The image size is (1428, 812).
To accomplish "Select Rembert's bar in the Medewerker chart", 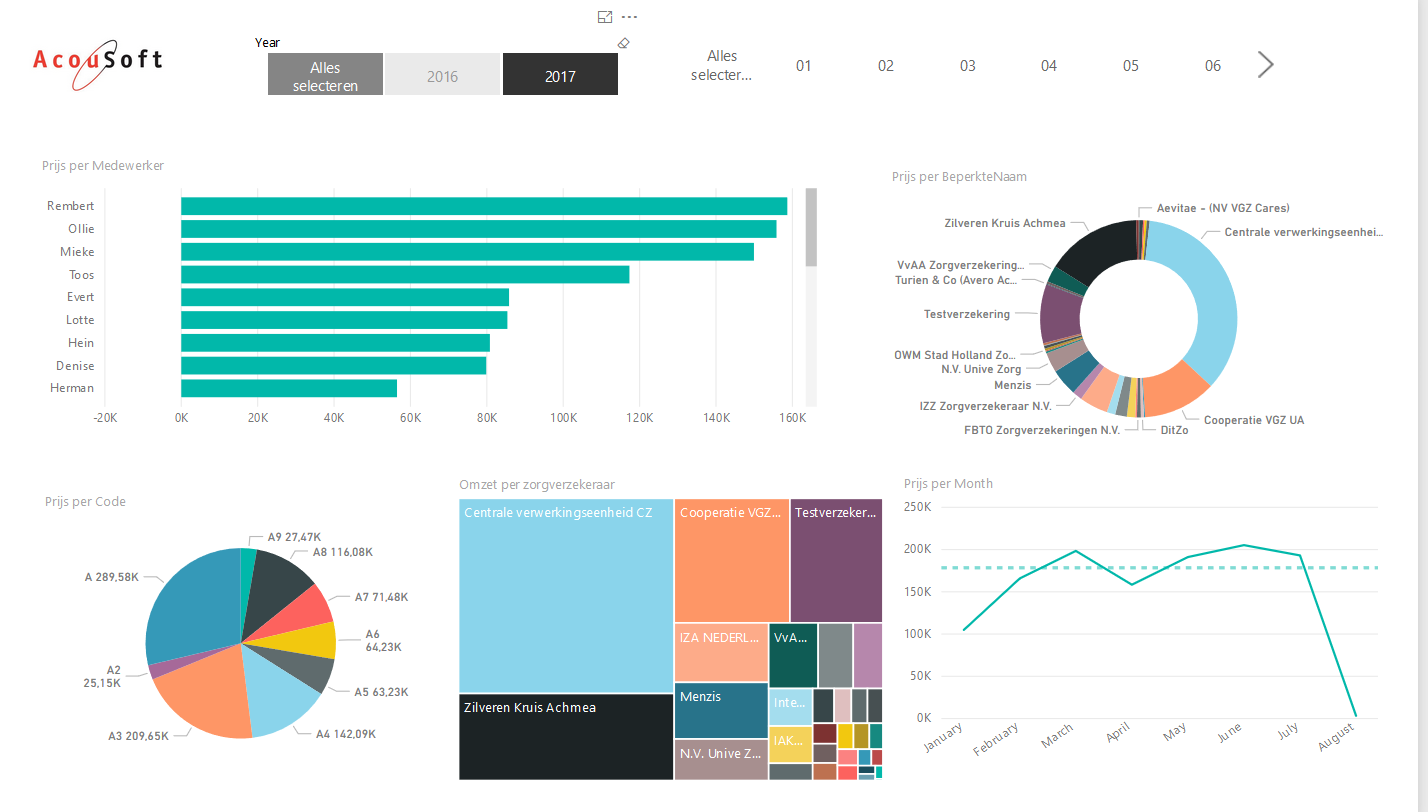I will [484, 206].
